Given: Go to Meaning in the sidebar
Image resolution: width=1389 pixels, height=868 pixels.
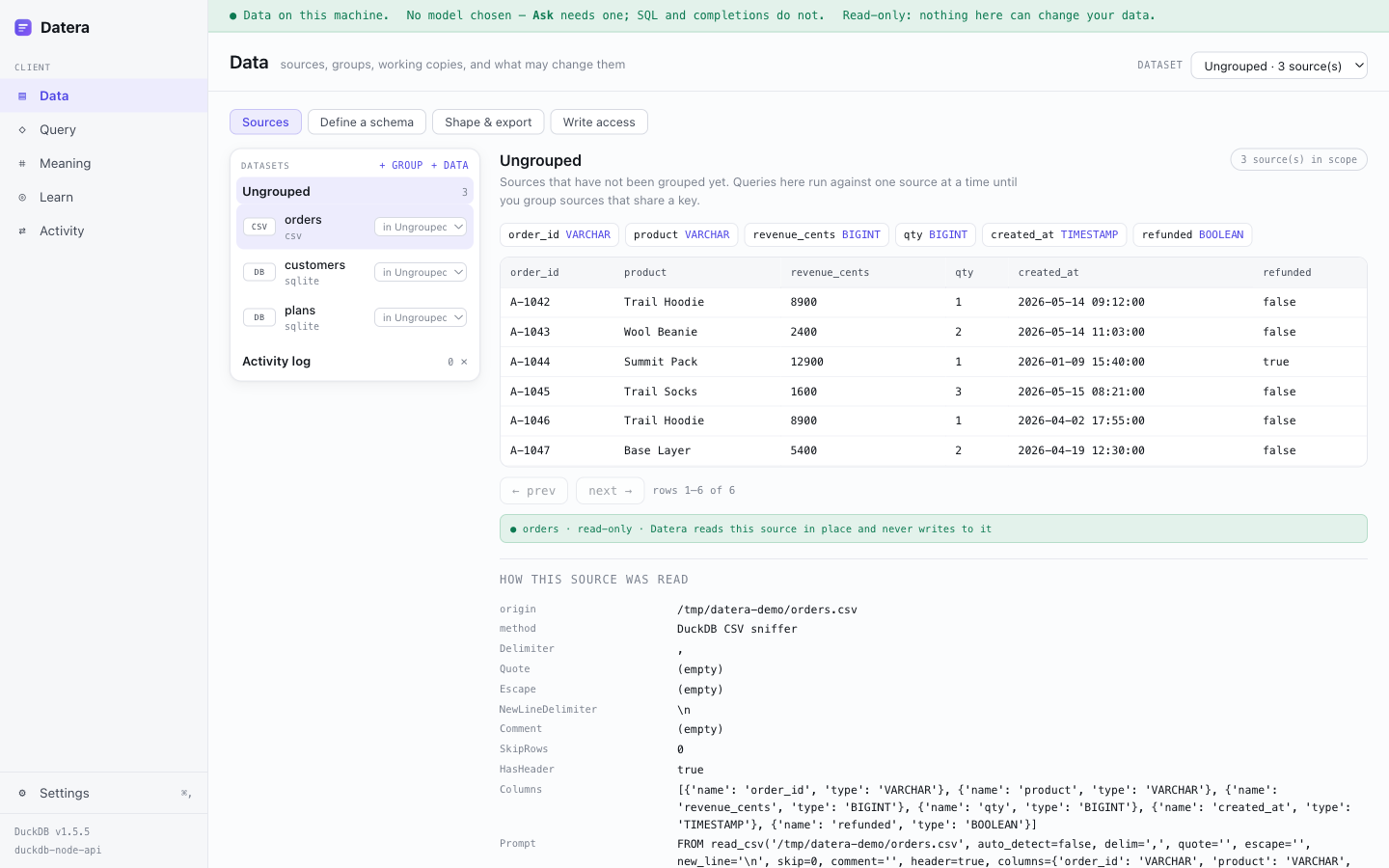Looking at the screenshot, I should (103, 163).
